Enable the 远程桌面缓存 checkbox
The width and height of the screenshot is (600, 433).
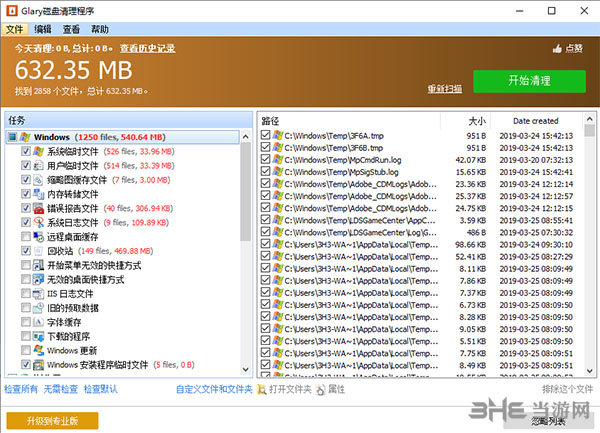tap(26, 236)
